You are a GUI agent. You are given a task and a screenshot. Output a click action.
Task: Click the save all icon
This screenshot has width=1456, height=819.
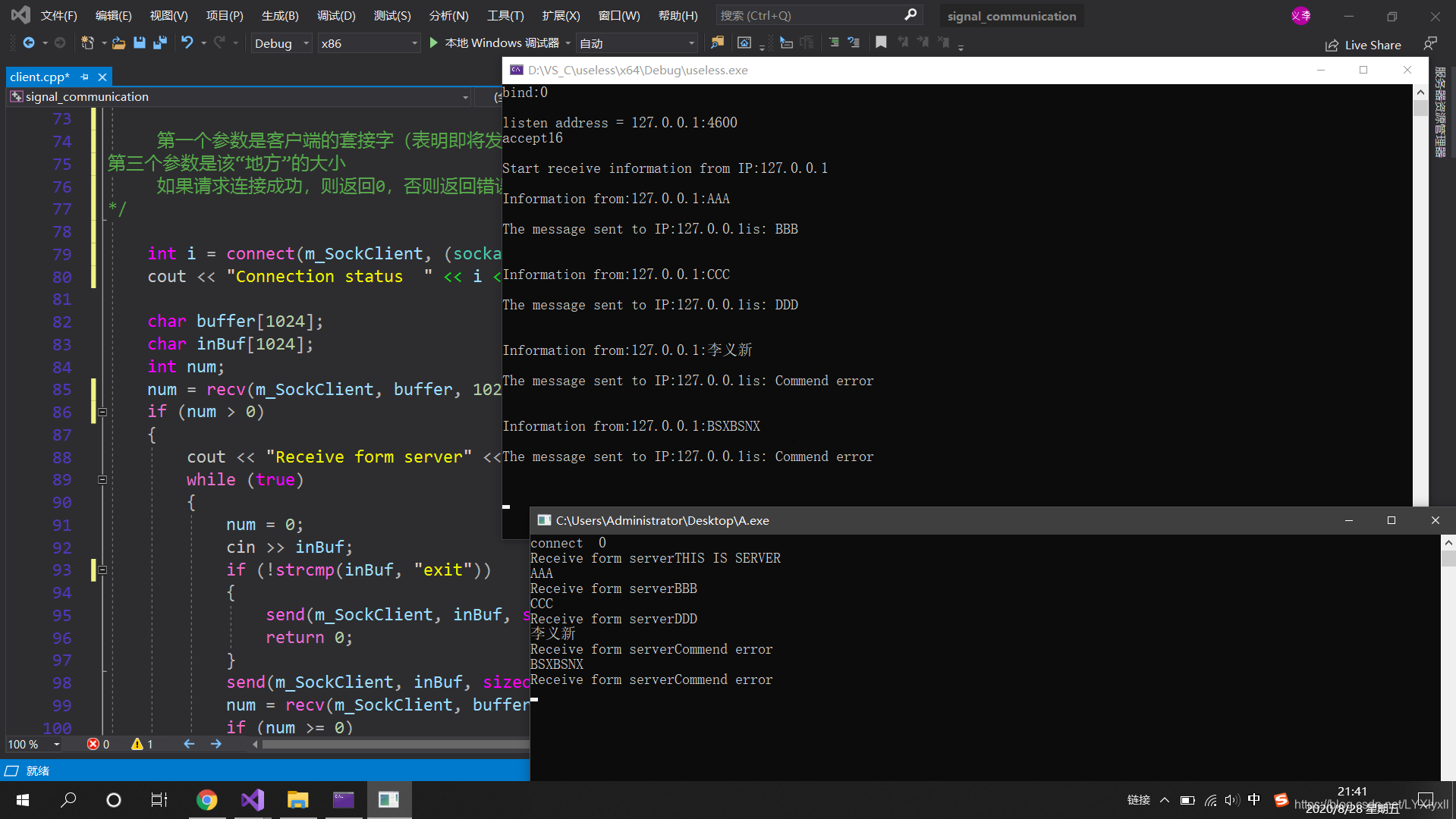[159, 43]
